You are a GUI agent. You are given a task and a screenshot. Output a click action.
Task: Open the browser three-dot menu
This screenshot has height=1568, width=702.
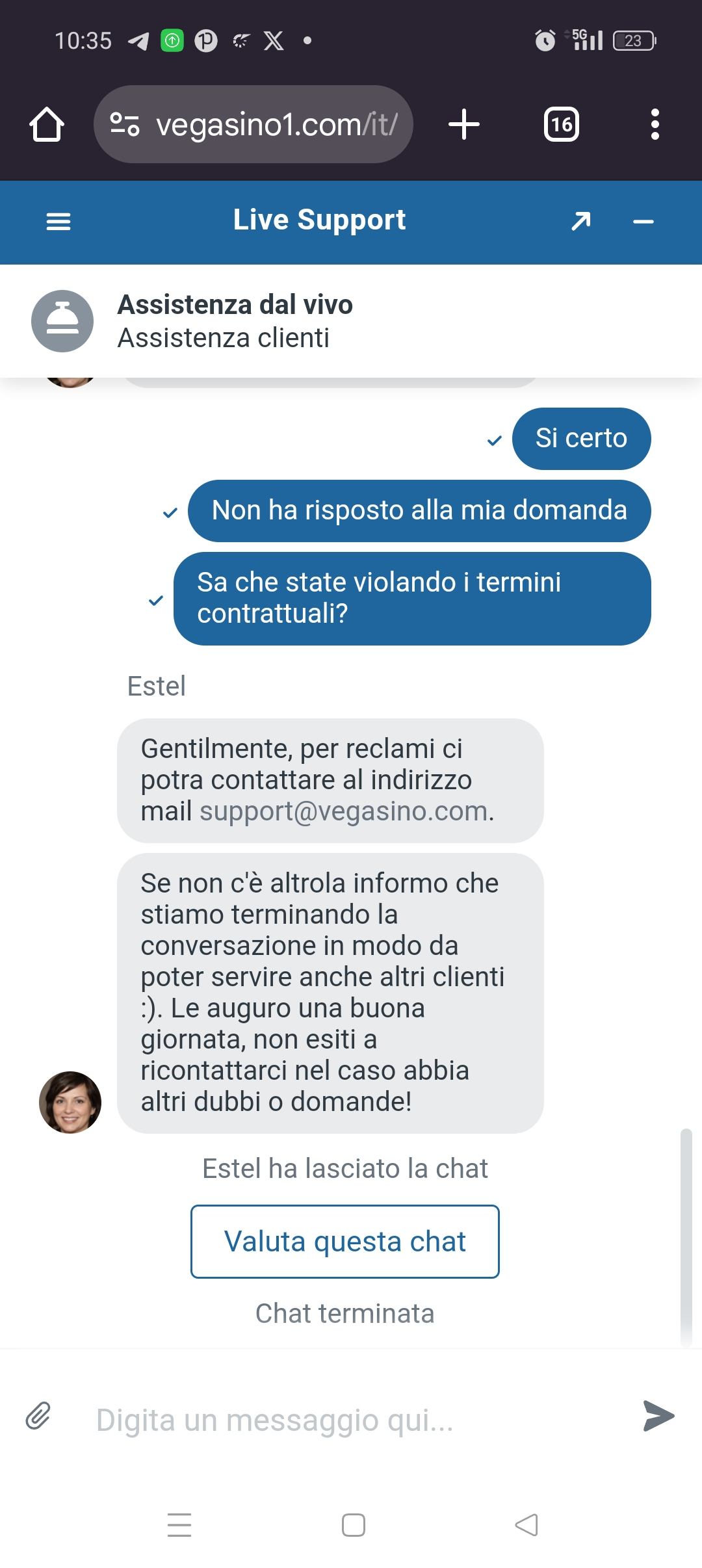655,124
